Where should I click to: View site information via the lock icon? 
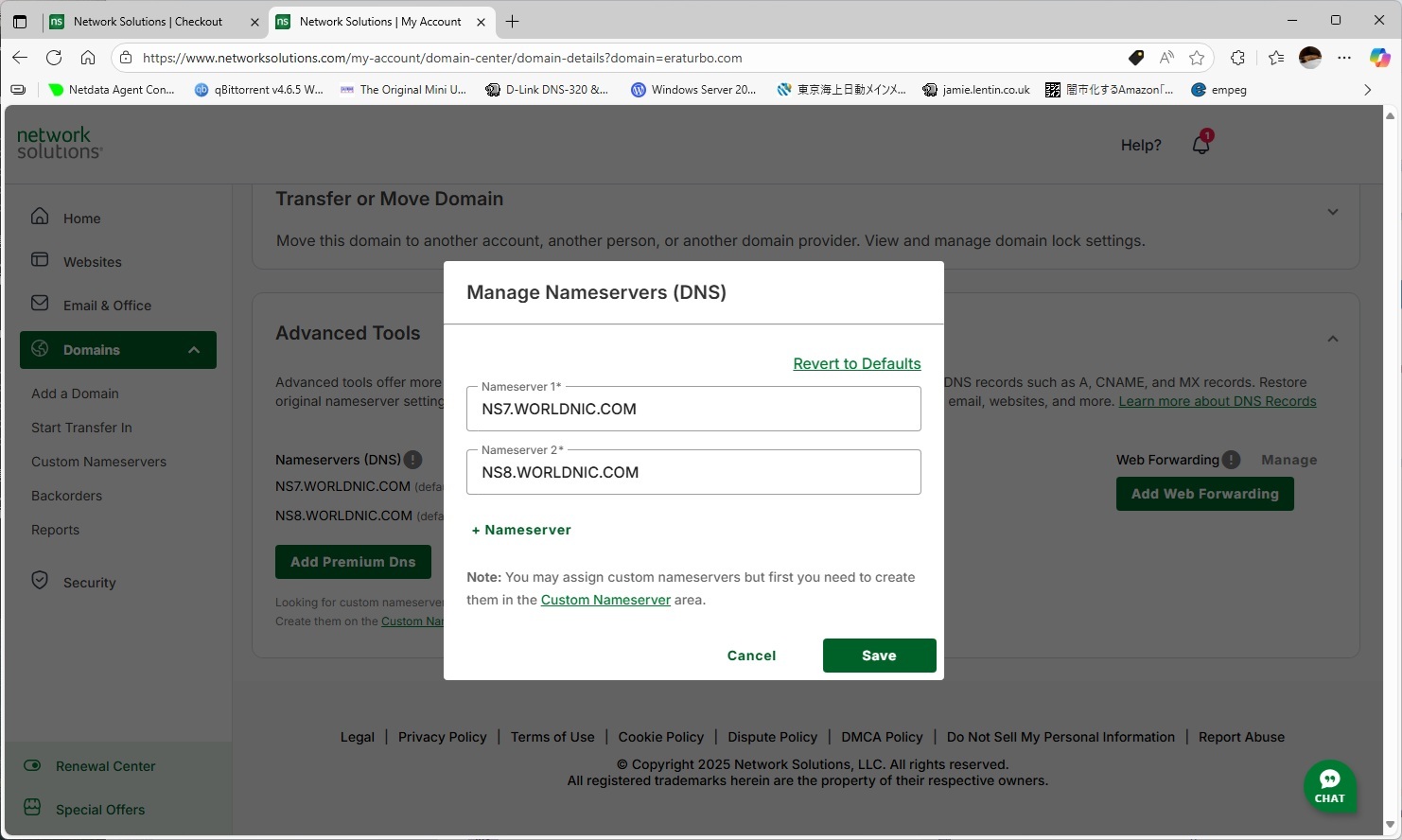[126, 58]
